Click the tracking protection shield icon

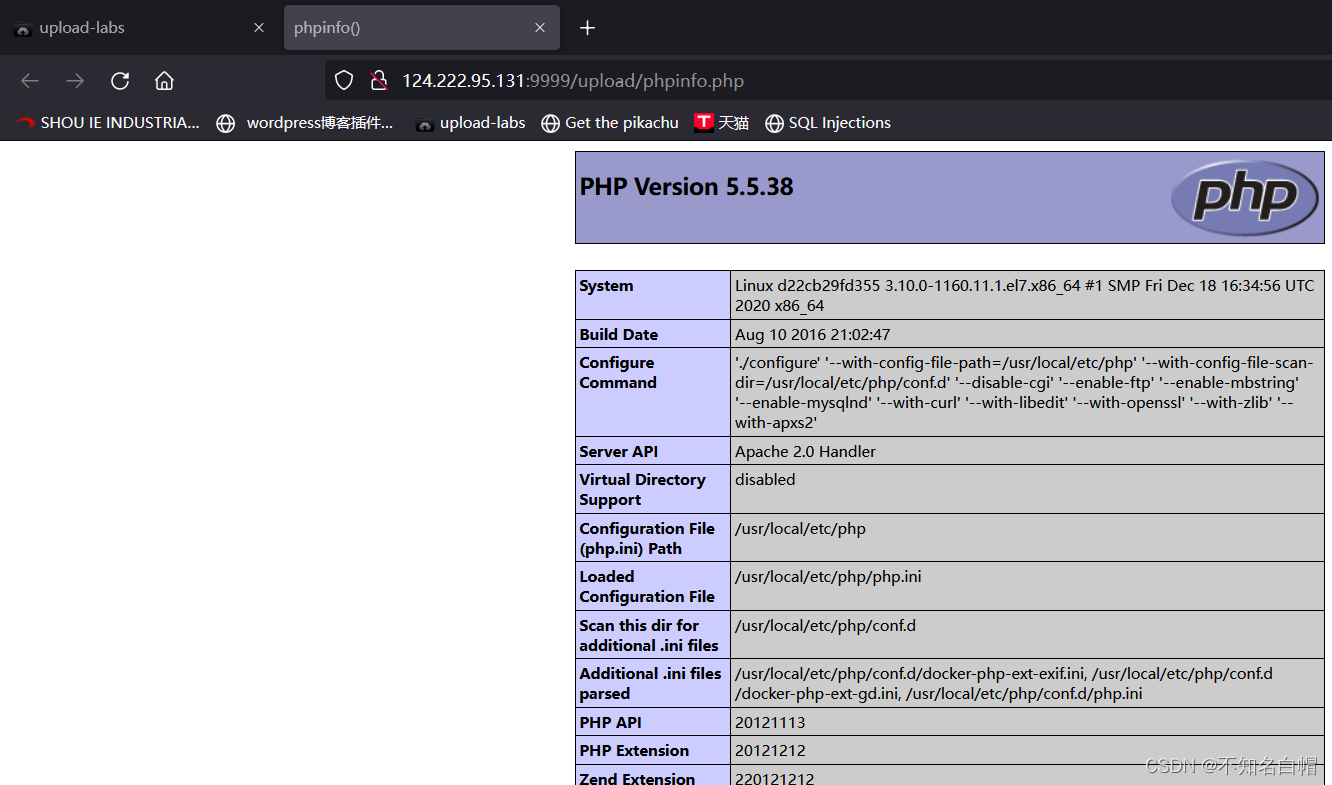343,80
